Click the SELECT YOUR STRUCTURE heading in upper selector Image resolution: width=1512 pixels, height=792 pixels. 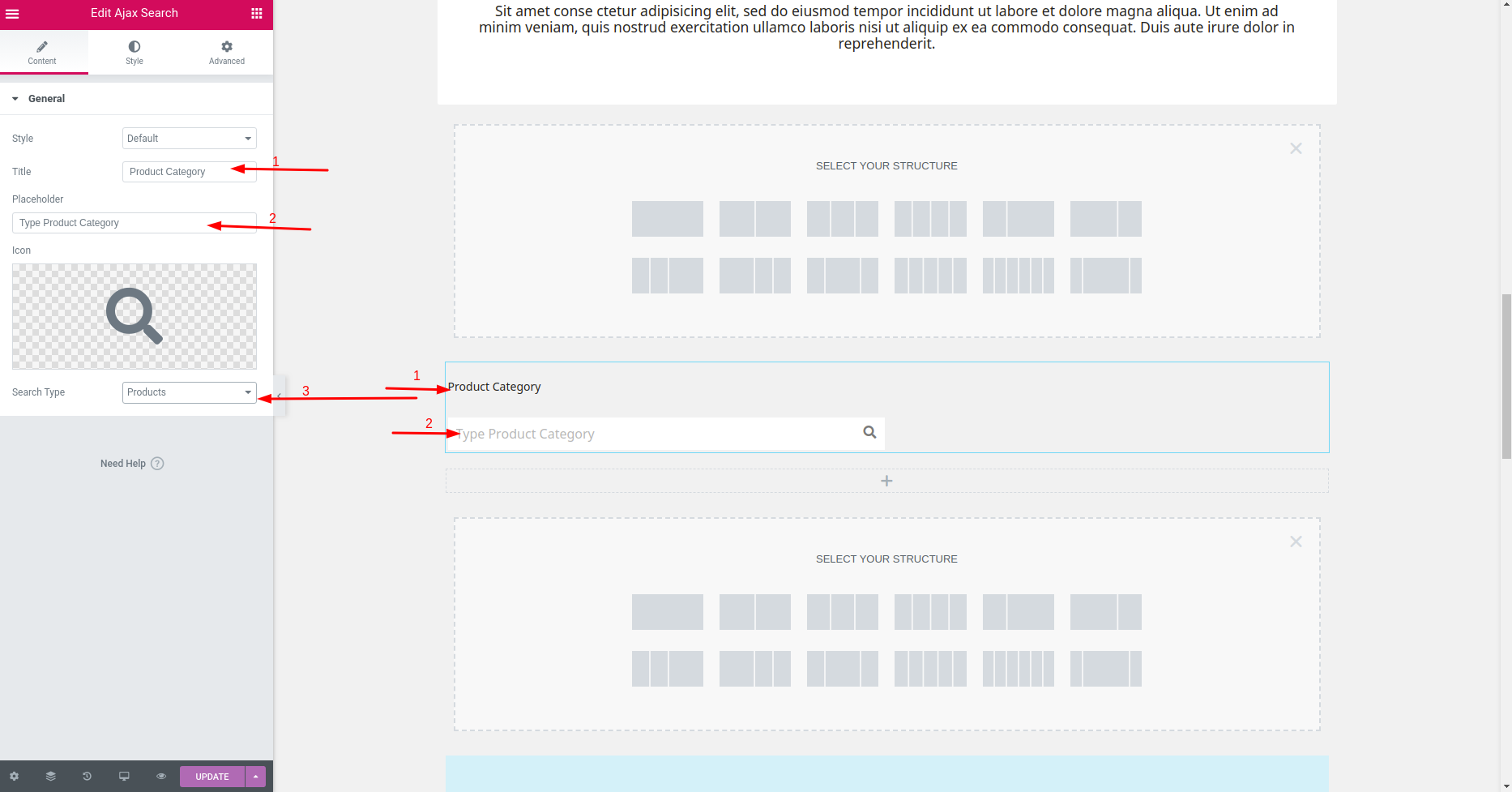(886, 165)
